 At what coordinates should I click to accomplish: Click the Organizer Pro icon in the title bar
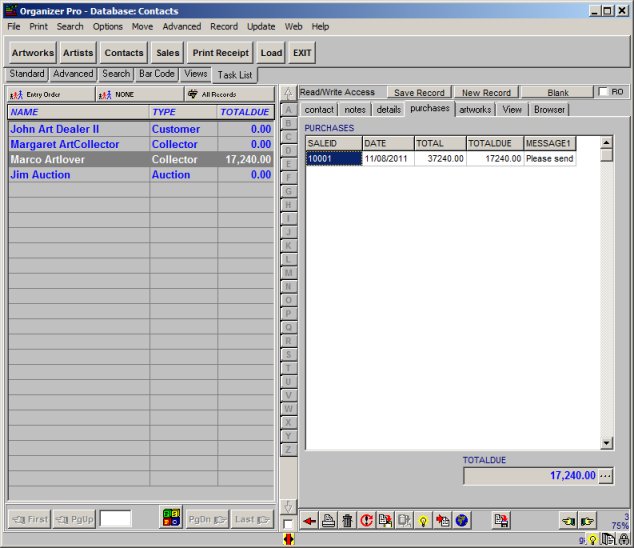(x=11, y=11)
